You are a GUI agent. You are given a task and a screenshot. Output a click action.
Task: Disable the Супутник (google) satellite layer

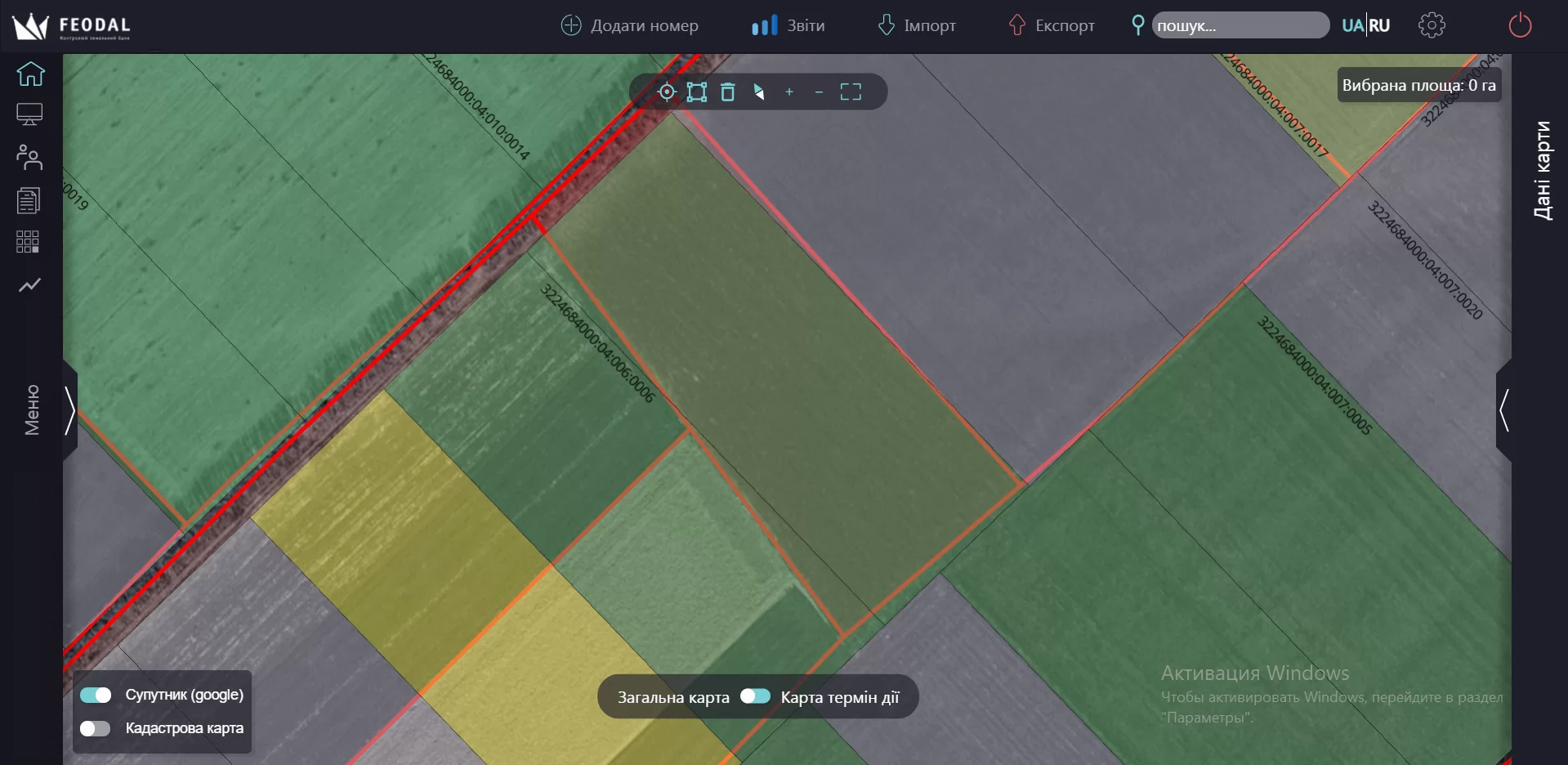click(96, 695)
